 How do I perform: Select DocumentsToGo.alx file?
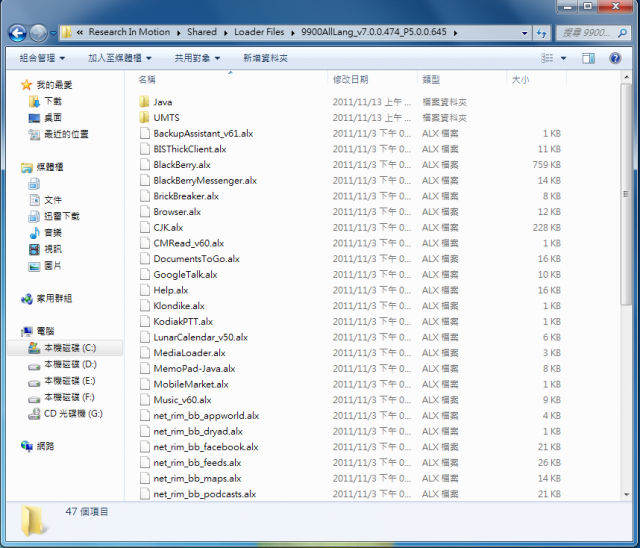tap(196, 259)
